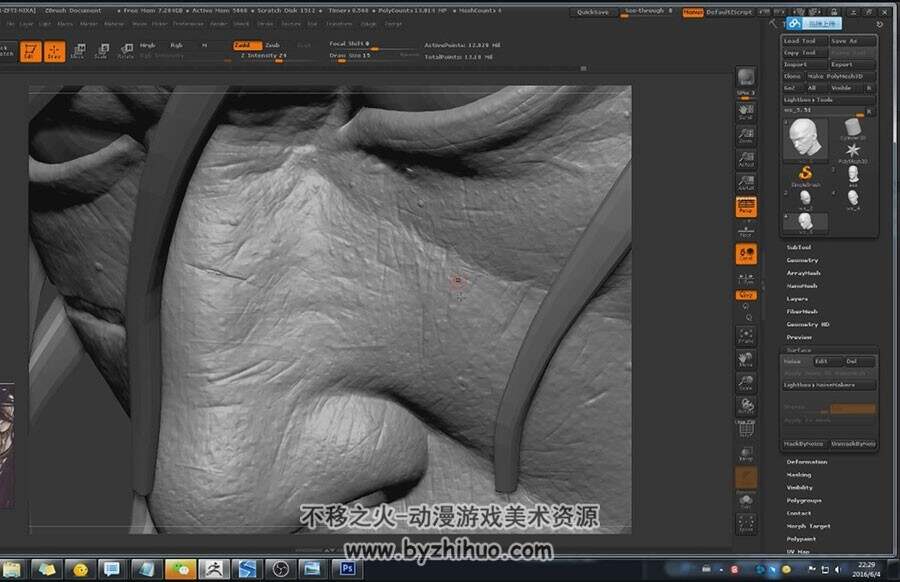Screen dimensions: 900x582
Task: Select the SimpleBrush tool thumbnail
Action: coord(805,175)
